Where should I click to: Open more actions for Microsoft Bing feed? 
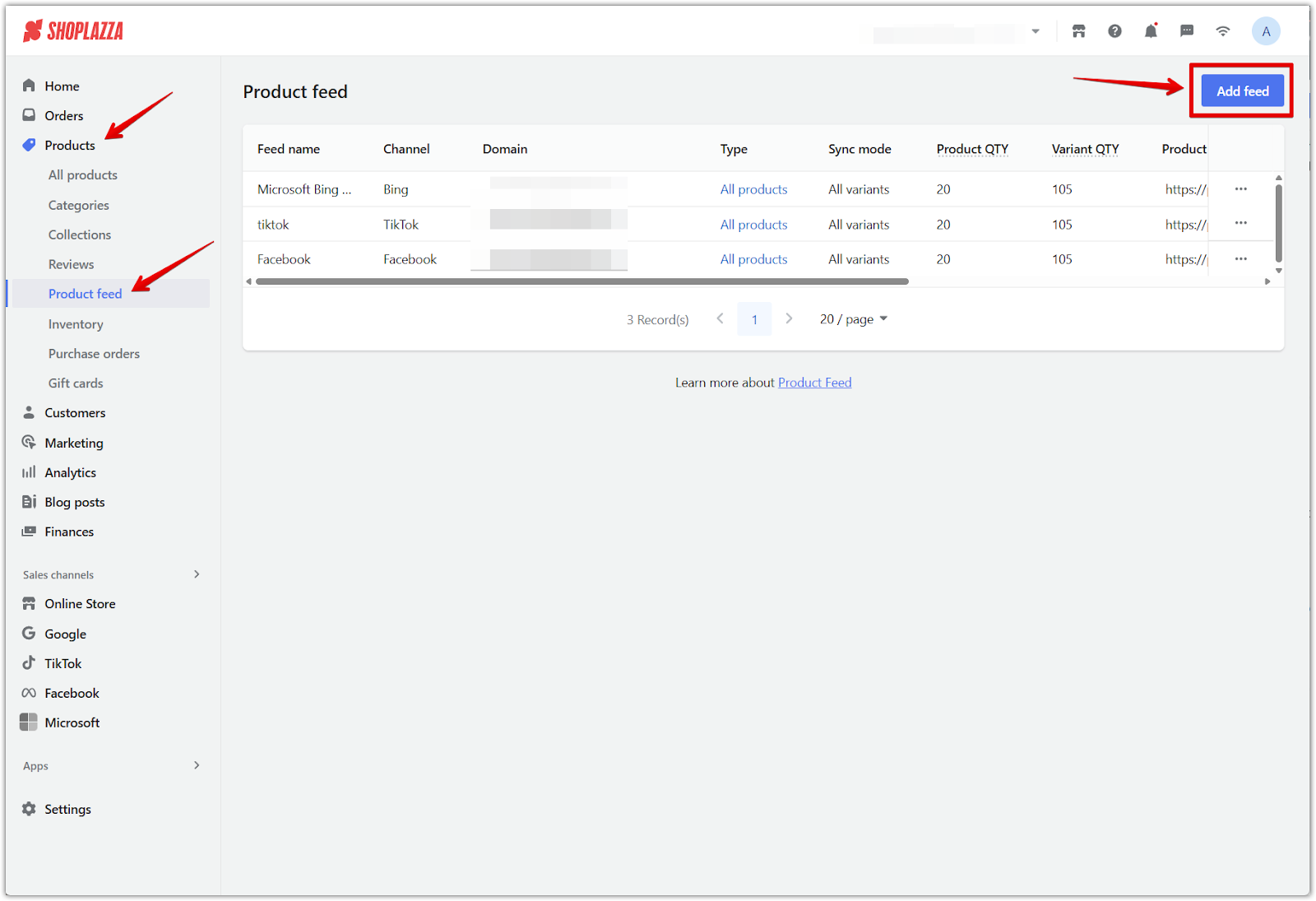[1240, 189]
